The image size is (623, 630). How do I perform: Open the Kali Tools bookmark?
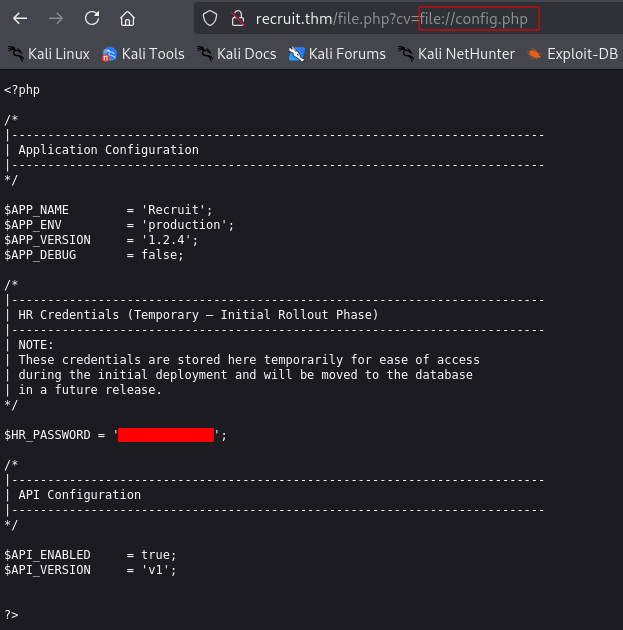point(143,54)
